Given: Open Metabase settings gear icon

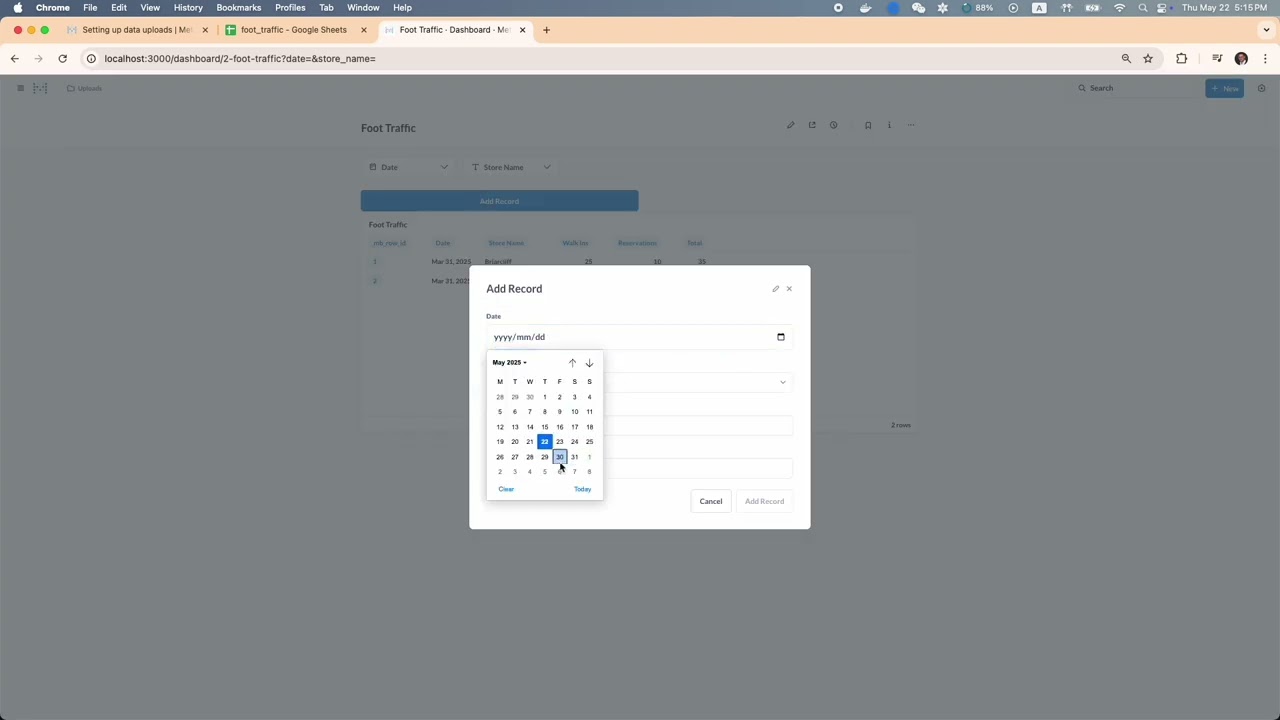Looking at the screenshot, I should coord(1261,88).
